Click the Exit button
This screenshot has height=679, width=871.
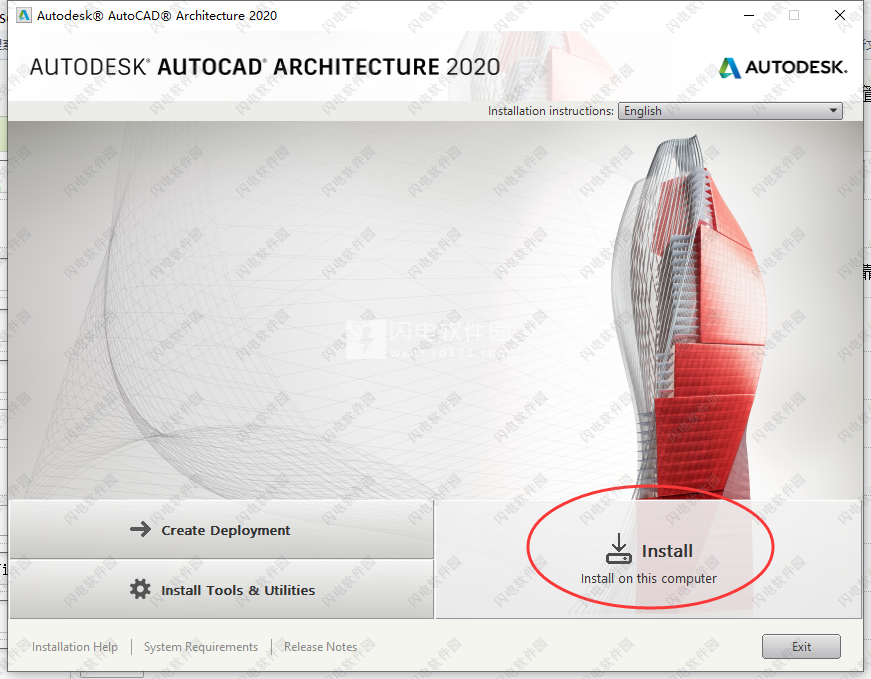pyautogui.click(x=801, y=647)
